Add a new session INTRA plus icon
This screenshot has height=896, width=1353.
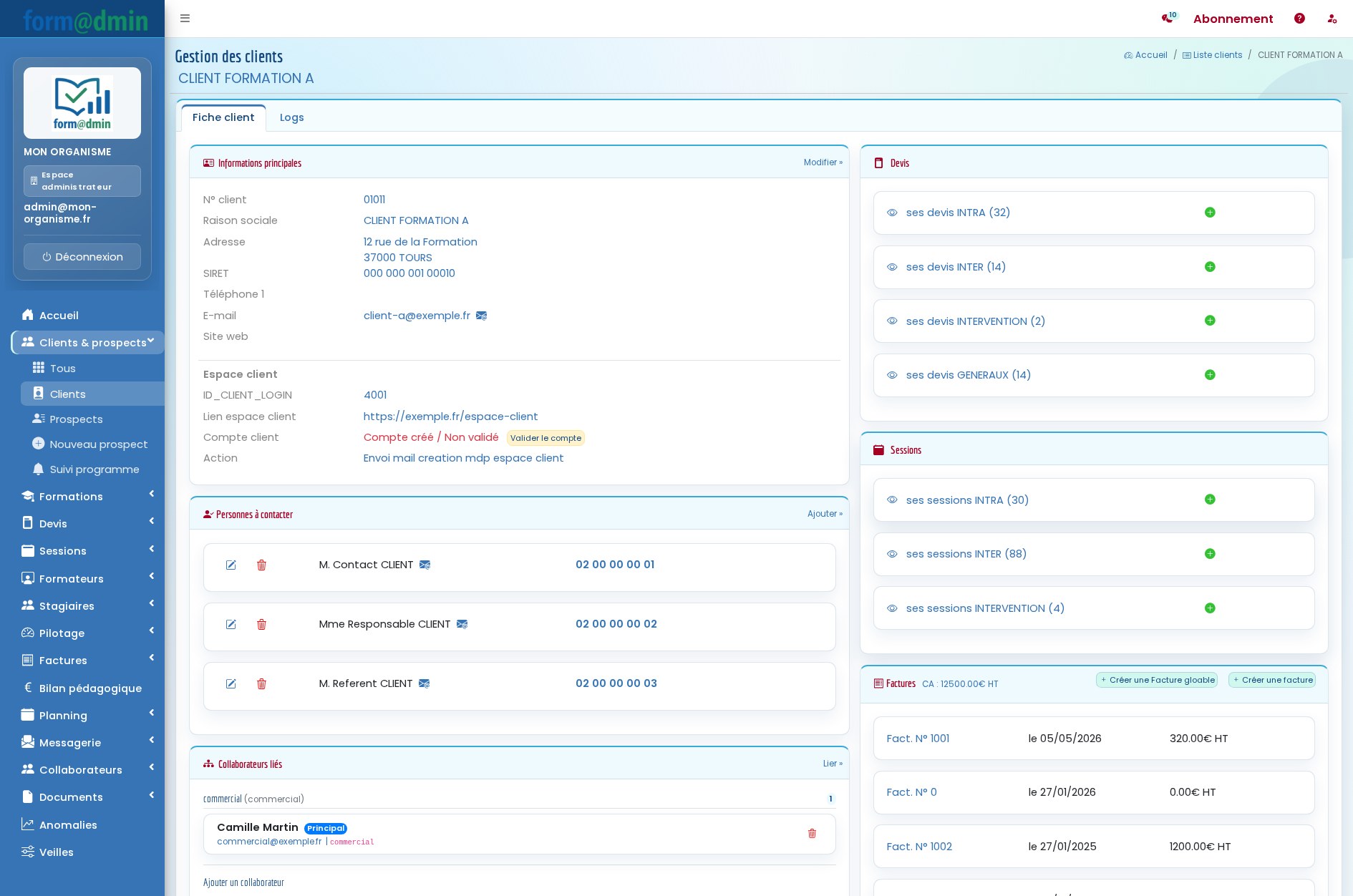[x=1210, y=500]
